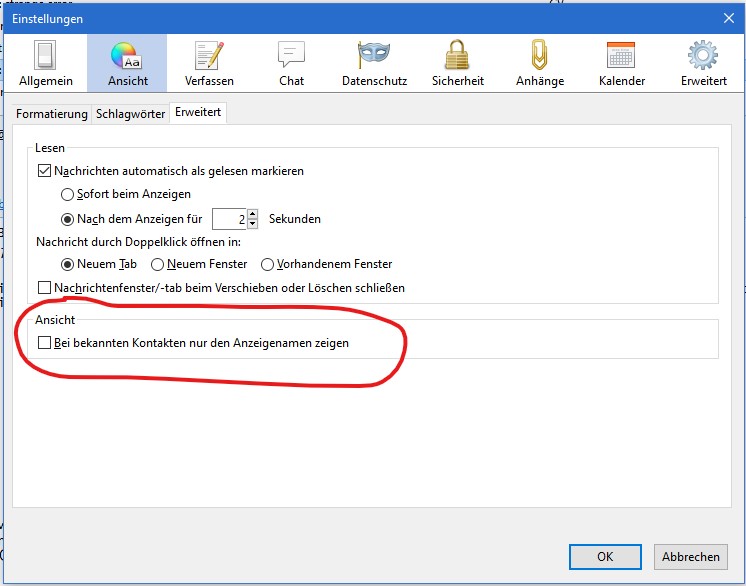The width and height of the screenshot is (746, 586).
Task: Switch to the Schlagwörter tab
Action: point(130,114)
